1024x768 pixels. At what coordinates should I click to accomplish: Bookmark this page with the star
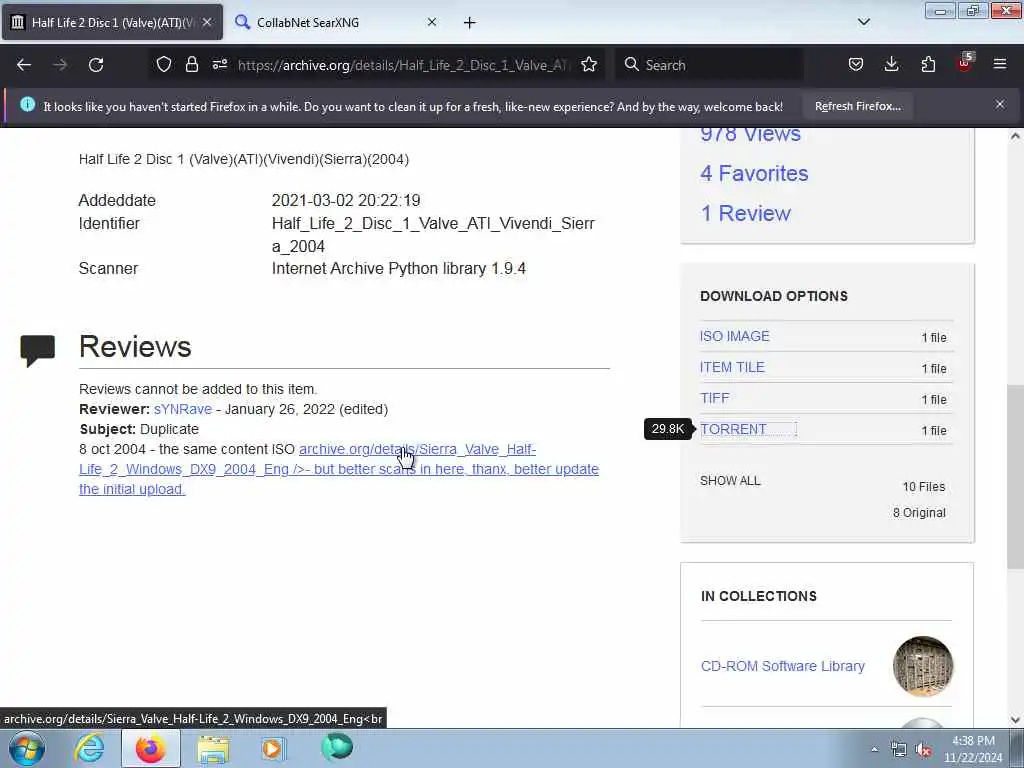coord(589,65)
